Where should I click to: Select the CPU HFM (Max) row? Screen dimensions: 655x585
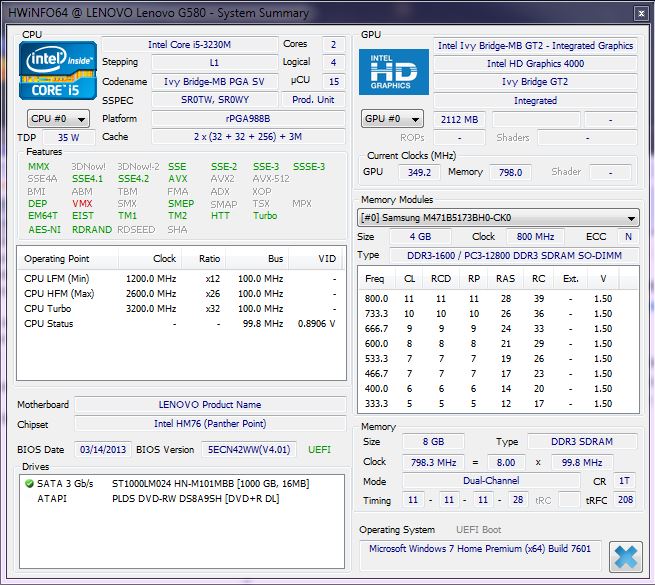coord(180,294)
